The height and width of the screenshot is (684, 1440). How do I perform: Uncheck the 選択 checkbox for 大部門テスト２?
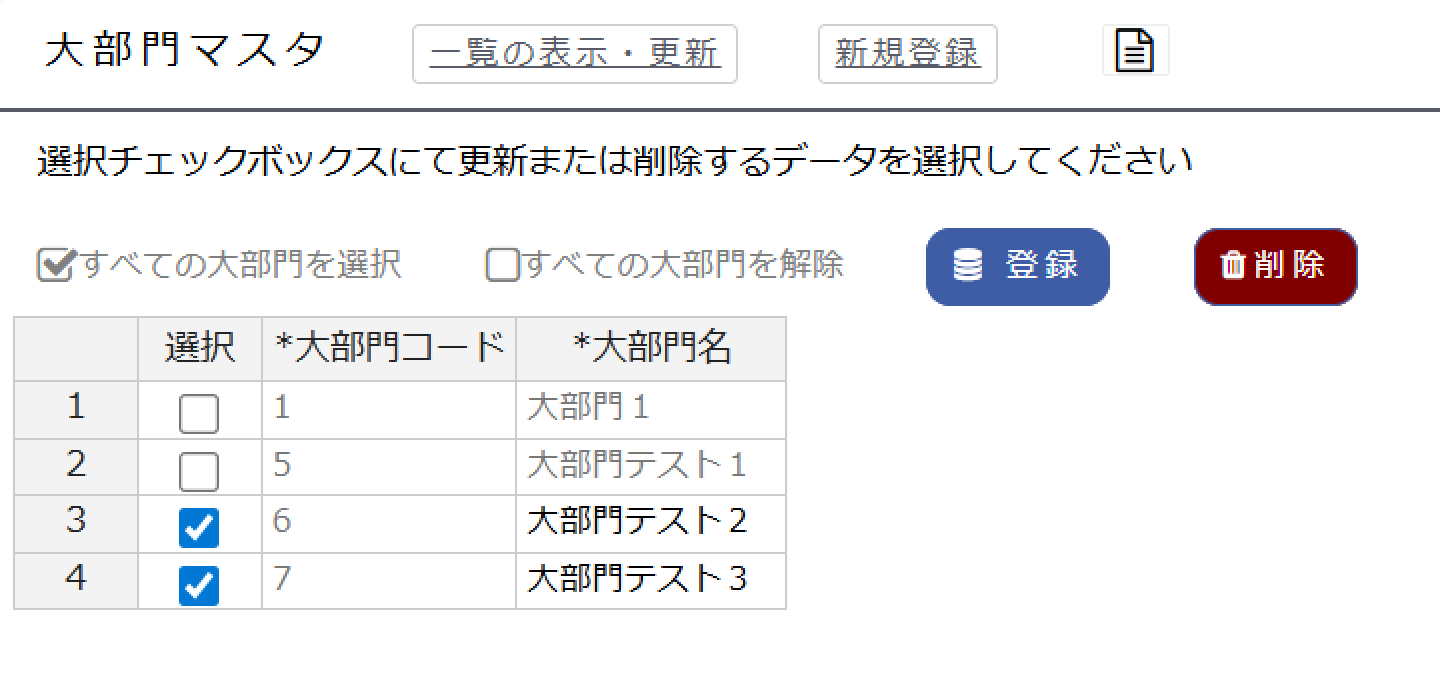tap(198, 524)
